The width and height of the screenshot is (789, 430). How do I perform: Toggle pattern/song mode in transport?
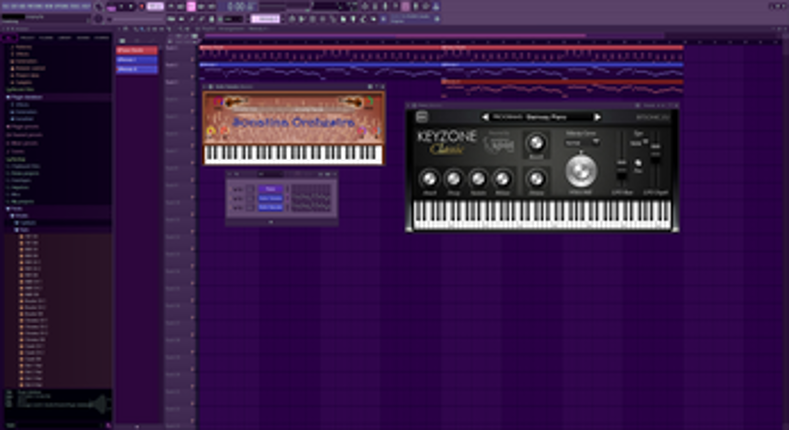(111, 7)
